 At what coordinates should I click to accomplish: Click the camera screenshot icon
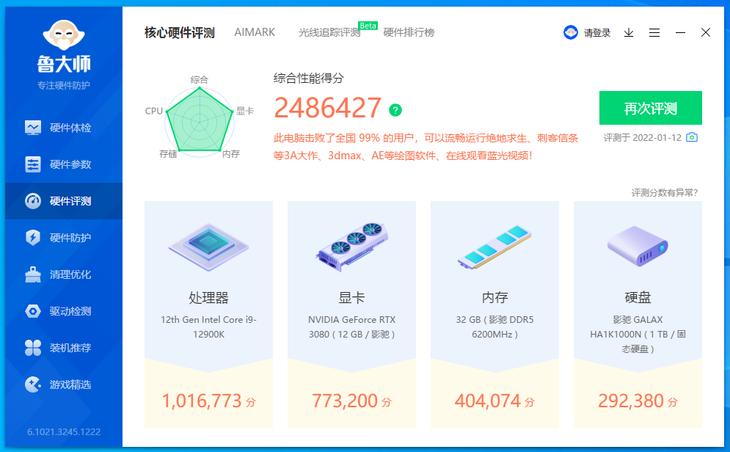pyautogui.click(x=692, y=137)
